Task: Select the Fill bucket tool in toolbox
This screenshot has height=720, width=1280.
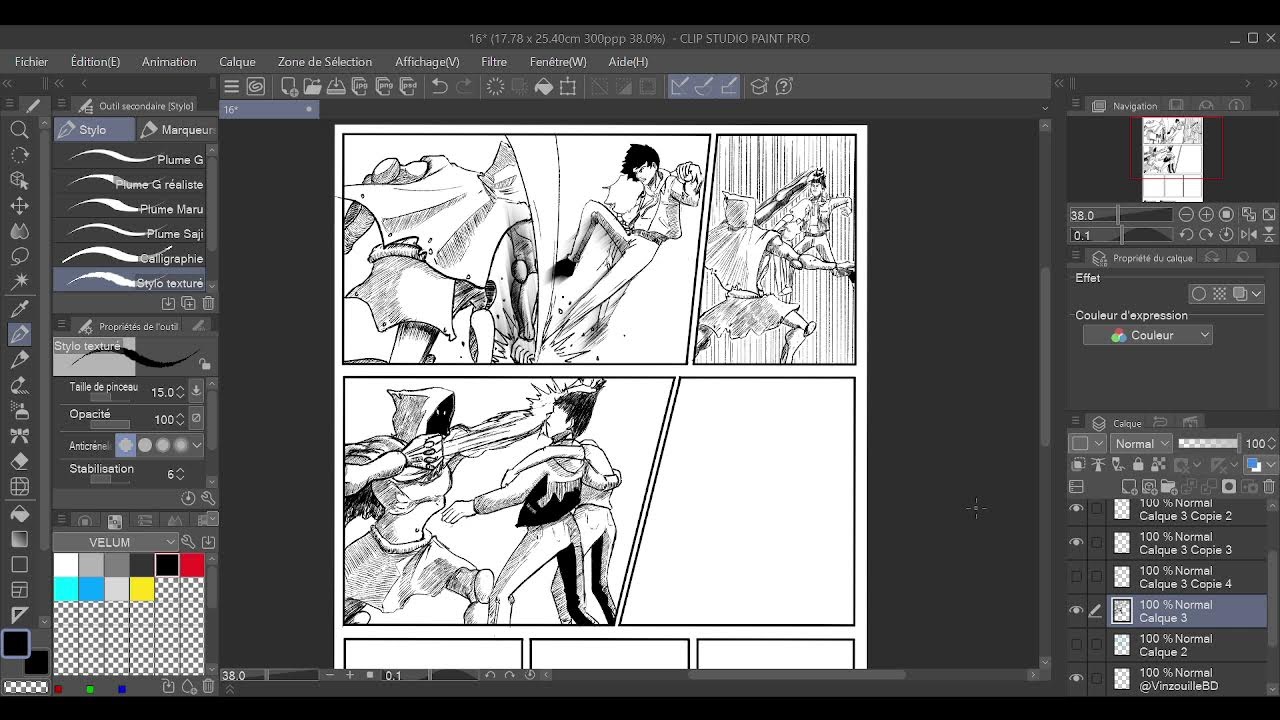Action: pos(19,513)
